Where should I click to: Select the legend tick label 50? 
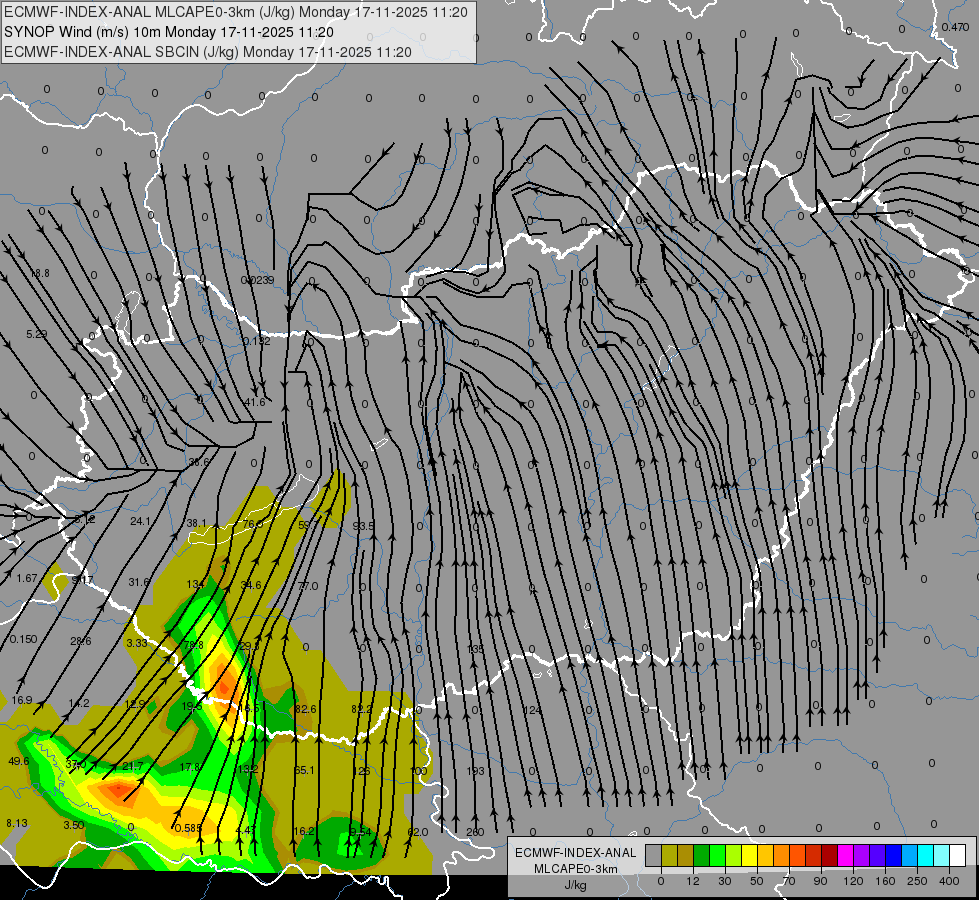pos(756,881)
